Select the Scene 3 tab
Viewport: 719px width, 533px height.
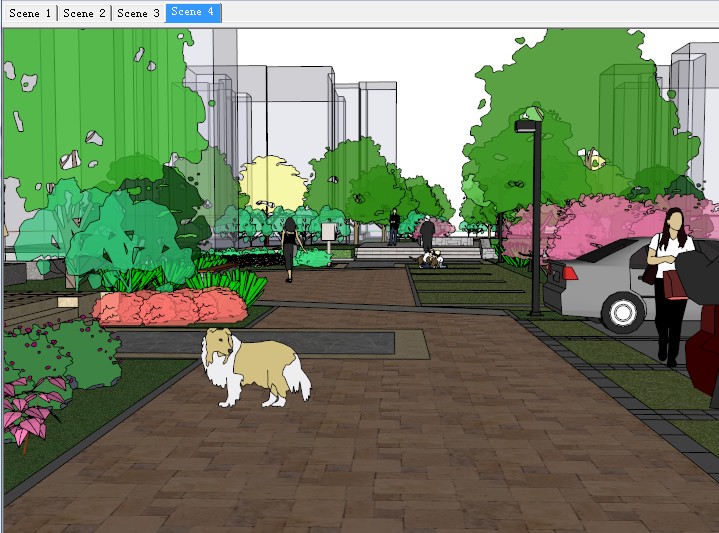138,13
